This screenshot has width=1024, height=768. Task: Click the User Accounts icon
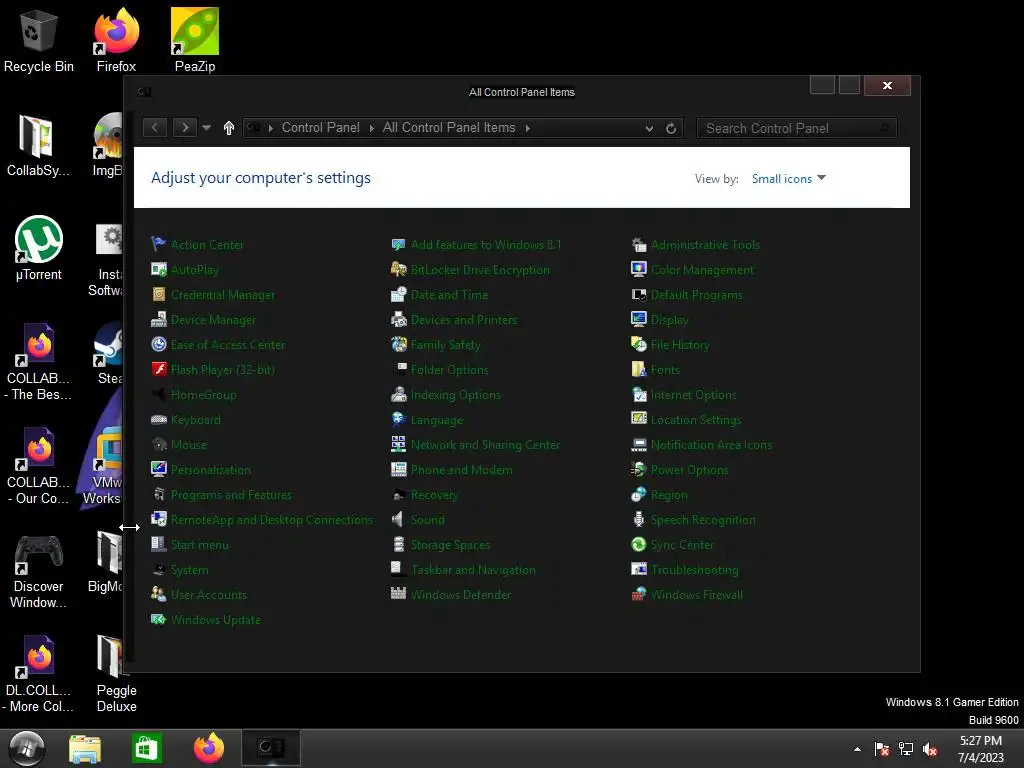click(159, 594)
